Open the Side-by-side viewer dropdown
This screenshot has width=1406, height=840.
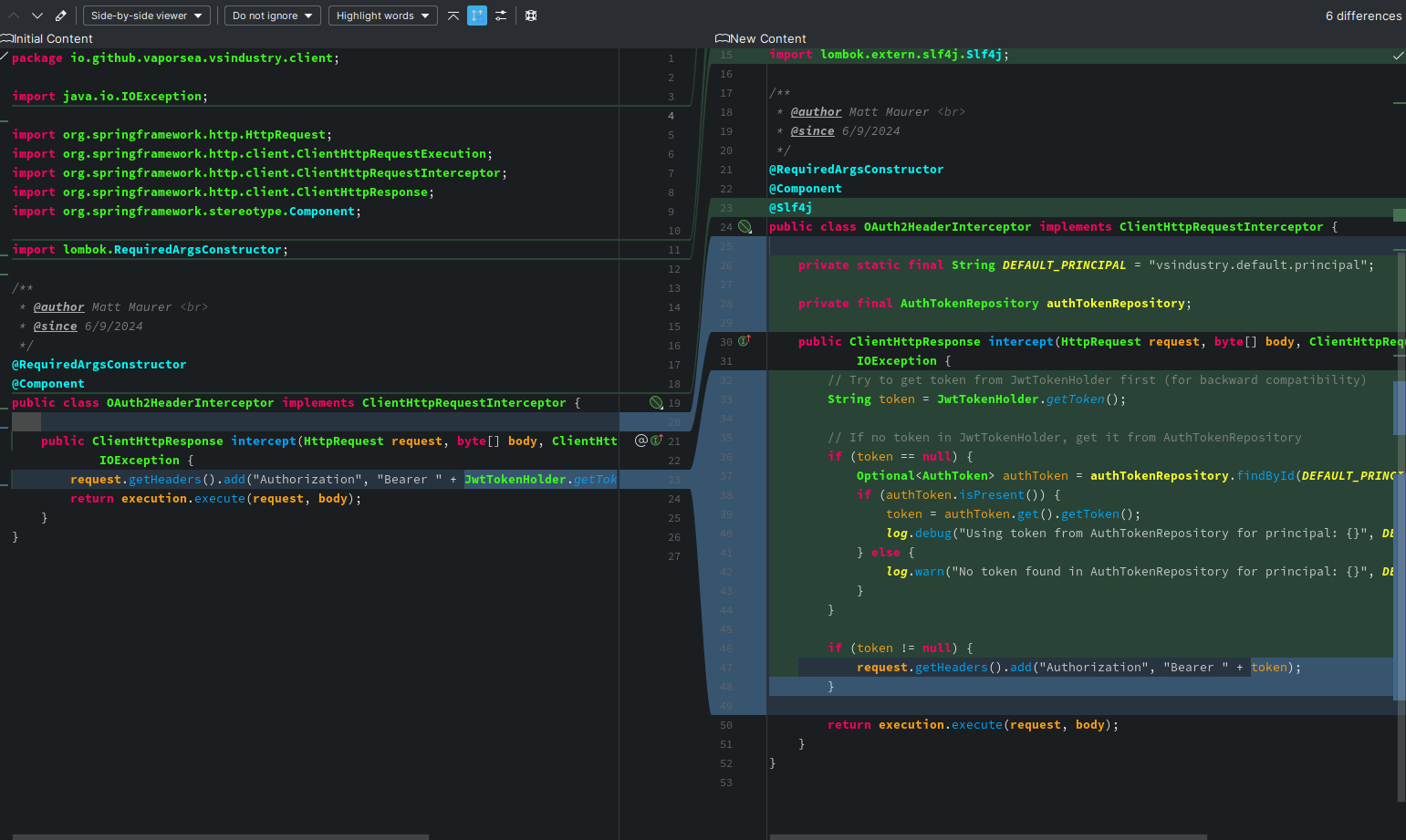pyautogui.click(x=146, y=16)
